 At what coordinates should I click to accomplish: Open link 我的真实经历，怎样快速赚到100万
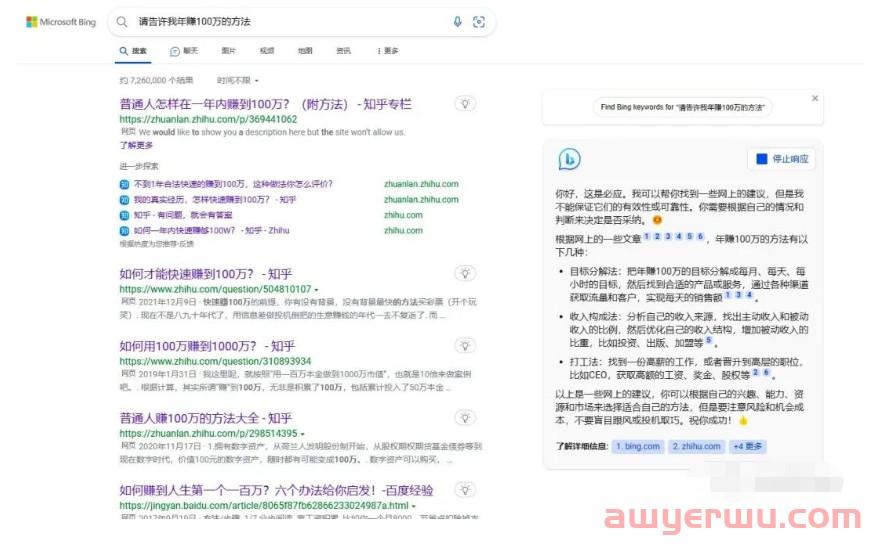coord(215,200)
